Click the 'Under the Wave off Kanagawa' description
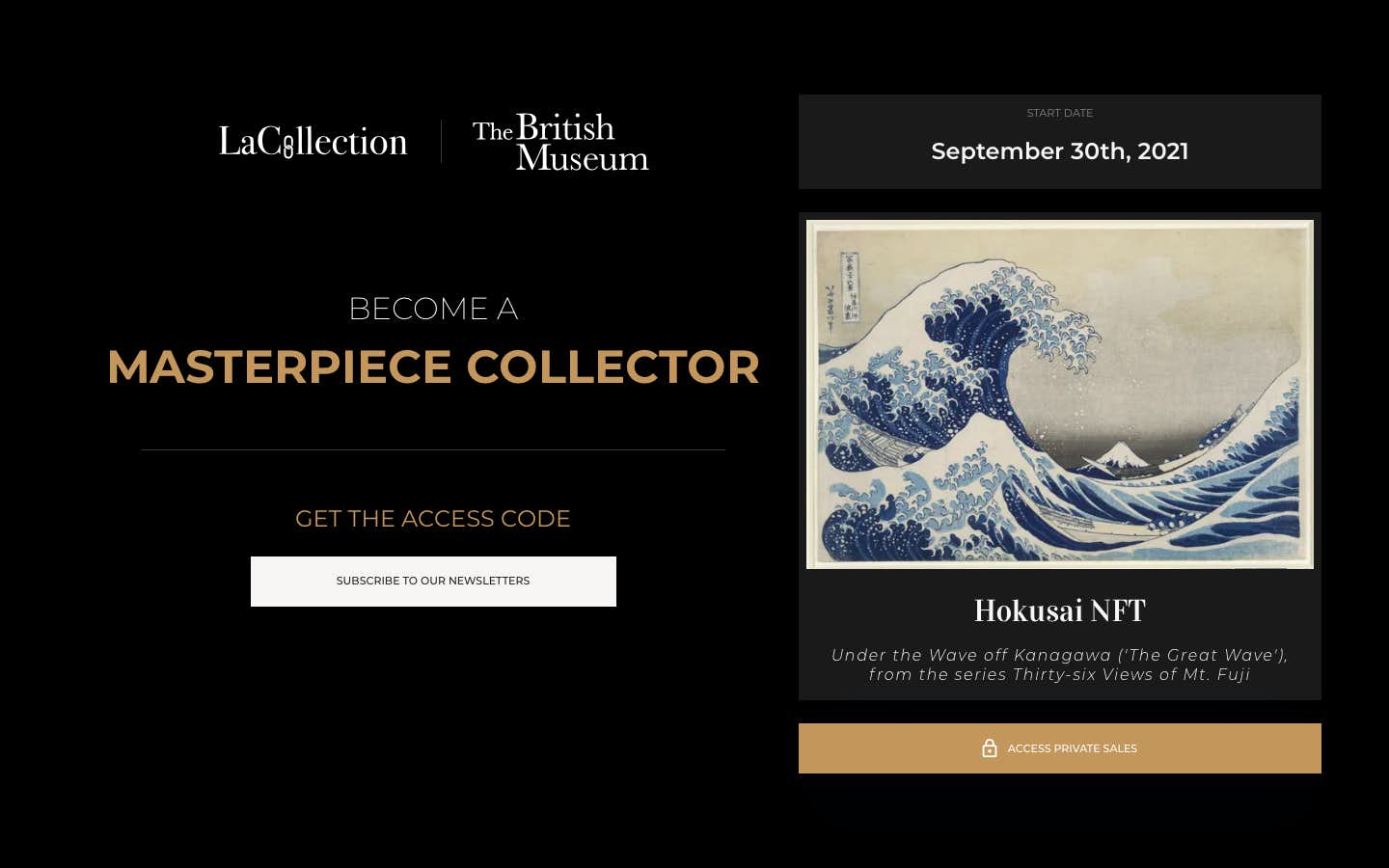Image resolution: width=1389 pixels, height=868 pixels. pyautogui.click(x=1059, y=665)
